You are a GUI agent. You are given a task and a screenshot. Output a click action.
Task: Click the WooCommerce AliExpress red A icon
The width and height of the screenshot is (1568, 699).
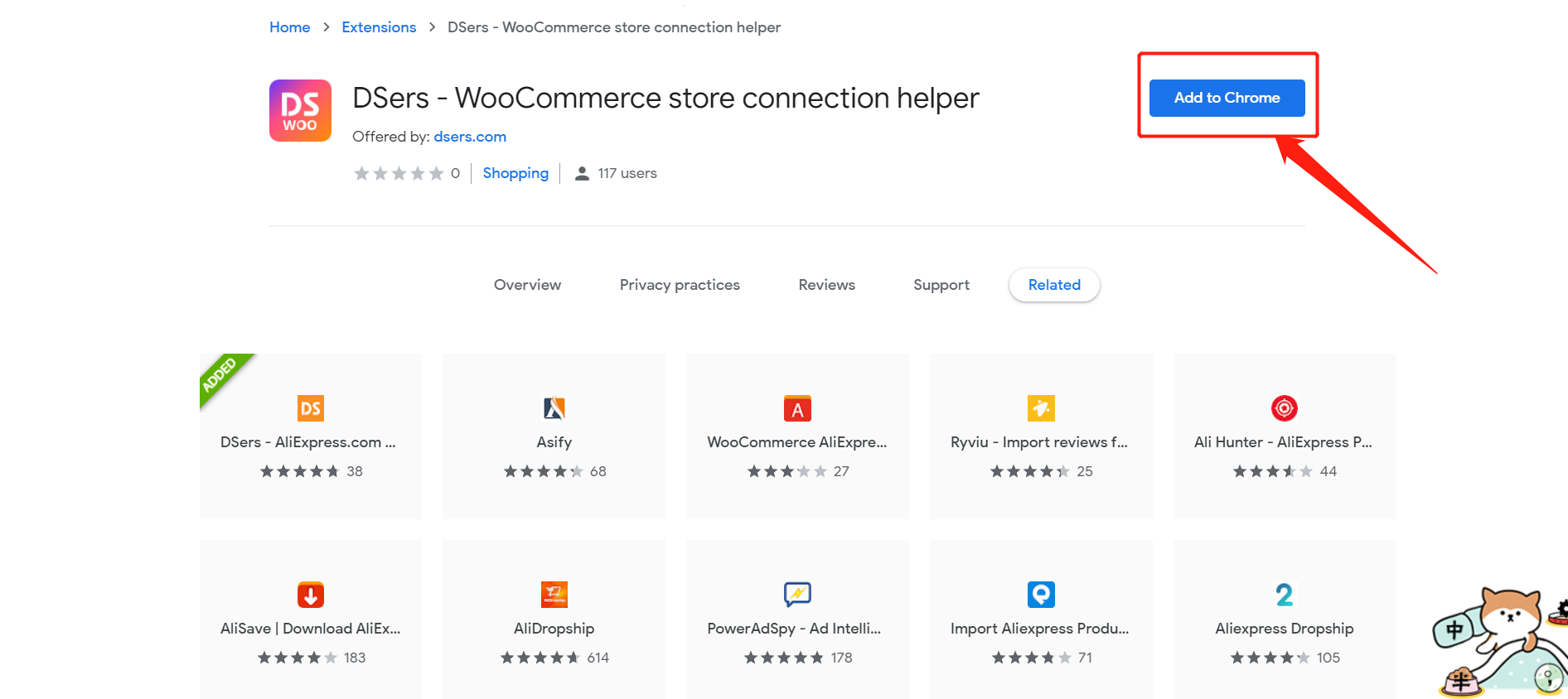[x=797, y=408]
